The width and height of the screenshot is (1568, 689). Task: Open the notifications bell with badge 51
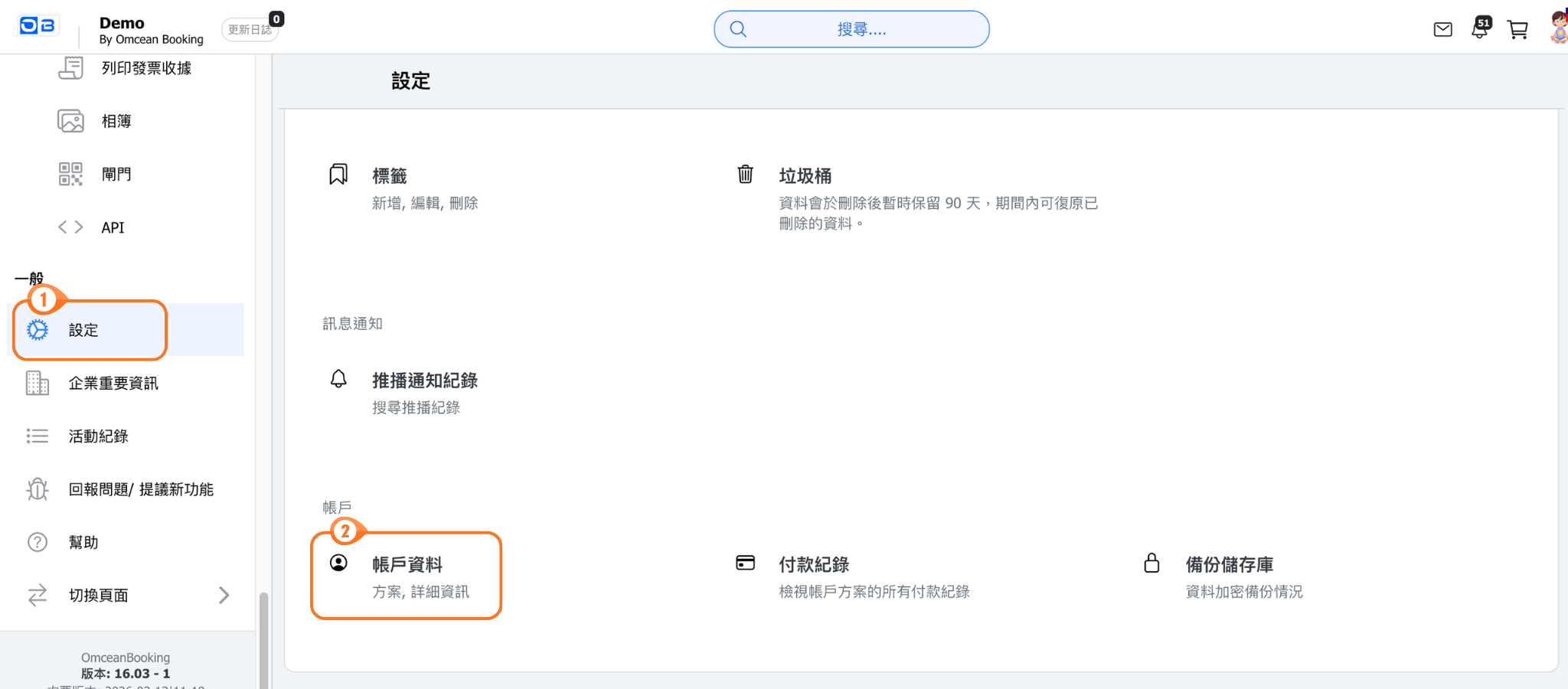point(1480,29)
